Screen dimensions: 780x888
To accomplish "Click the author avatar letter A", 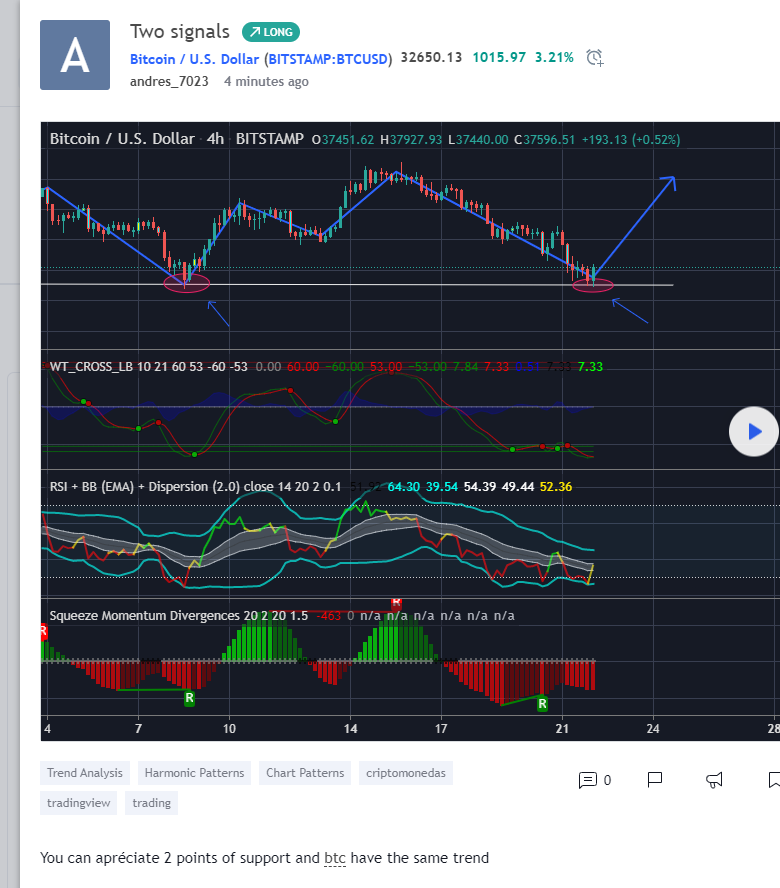I will (x=75, y=56).
